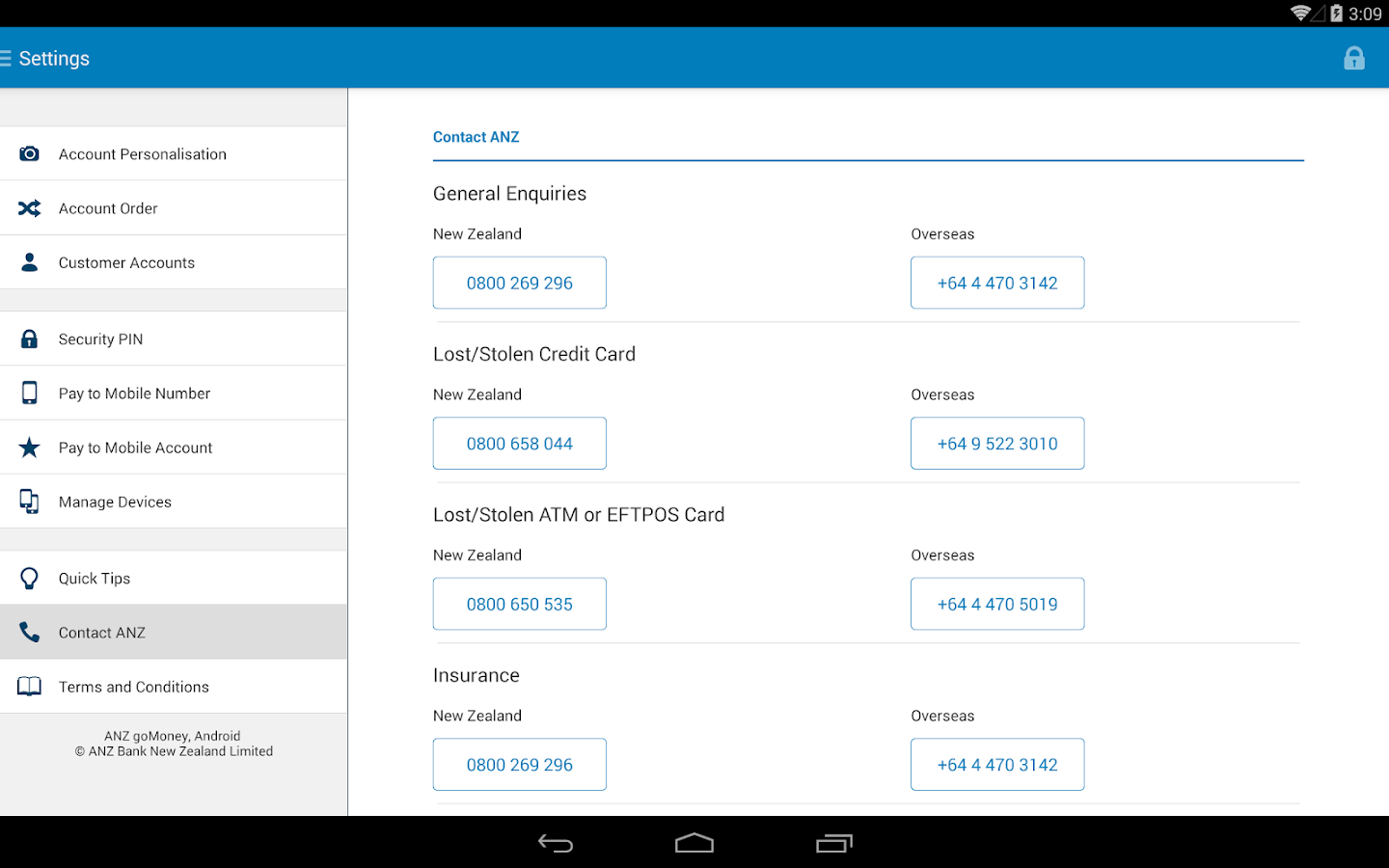Open Manage Devices
Viewport: 1389px width, 868px height.
tap(174, 502)
